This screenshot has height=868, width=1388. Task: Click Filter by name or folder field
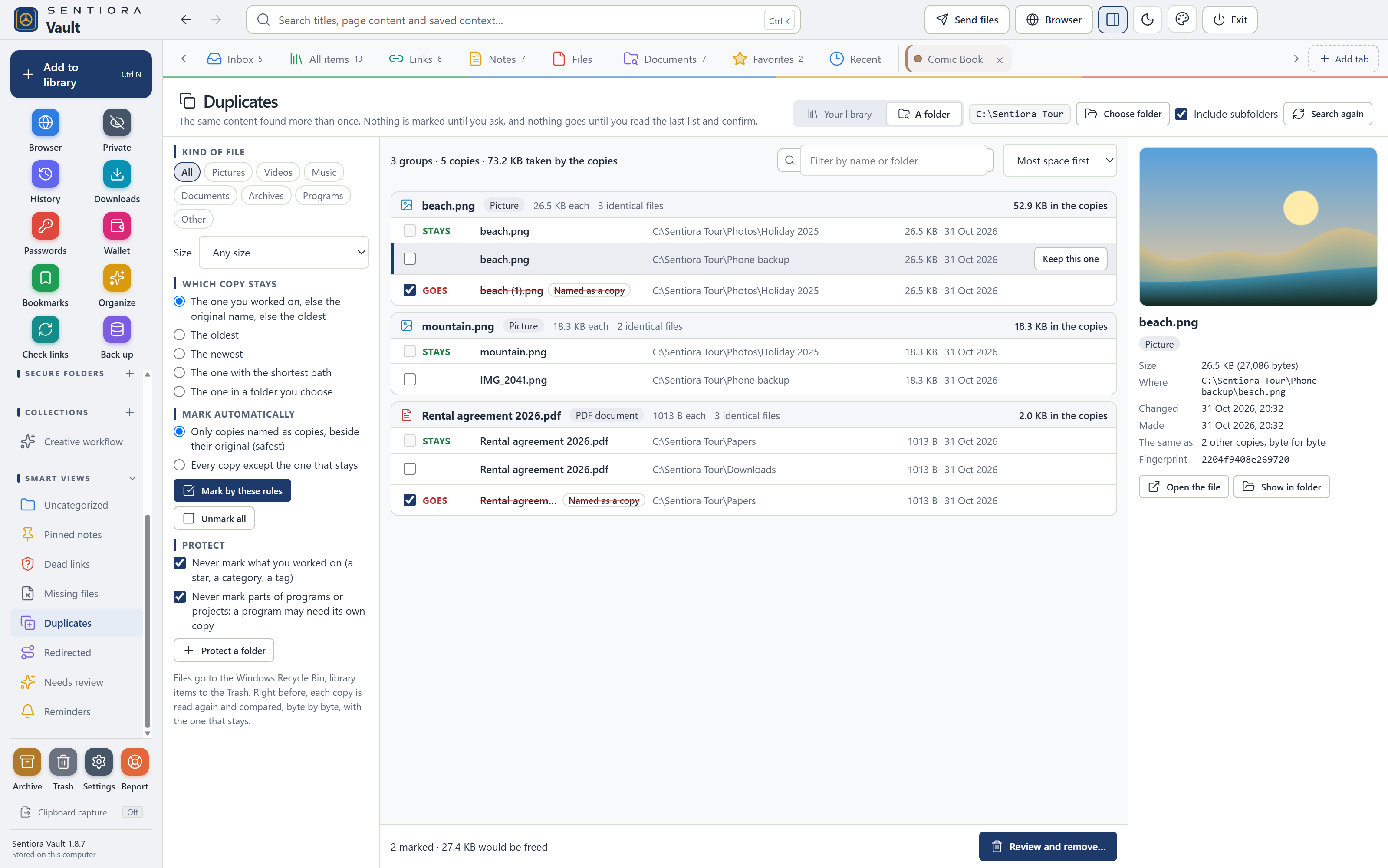893,161
